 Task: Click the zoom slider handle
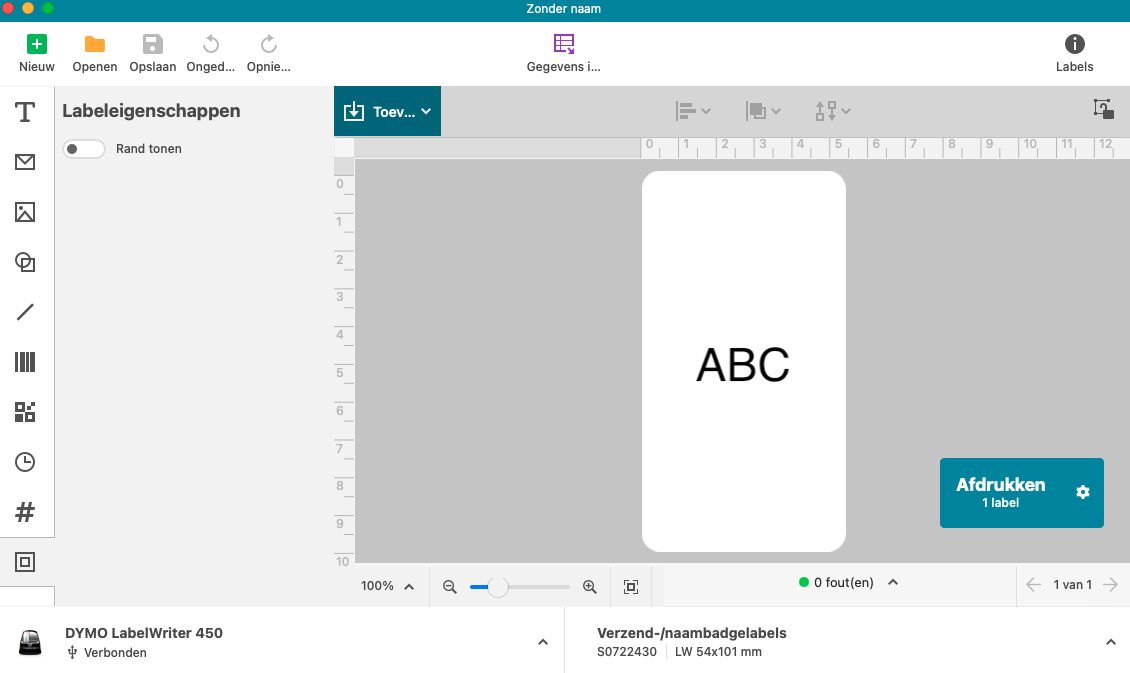point(498,587)
